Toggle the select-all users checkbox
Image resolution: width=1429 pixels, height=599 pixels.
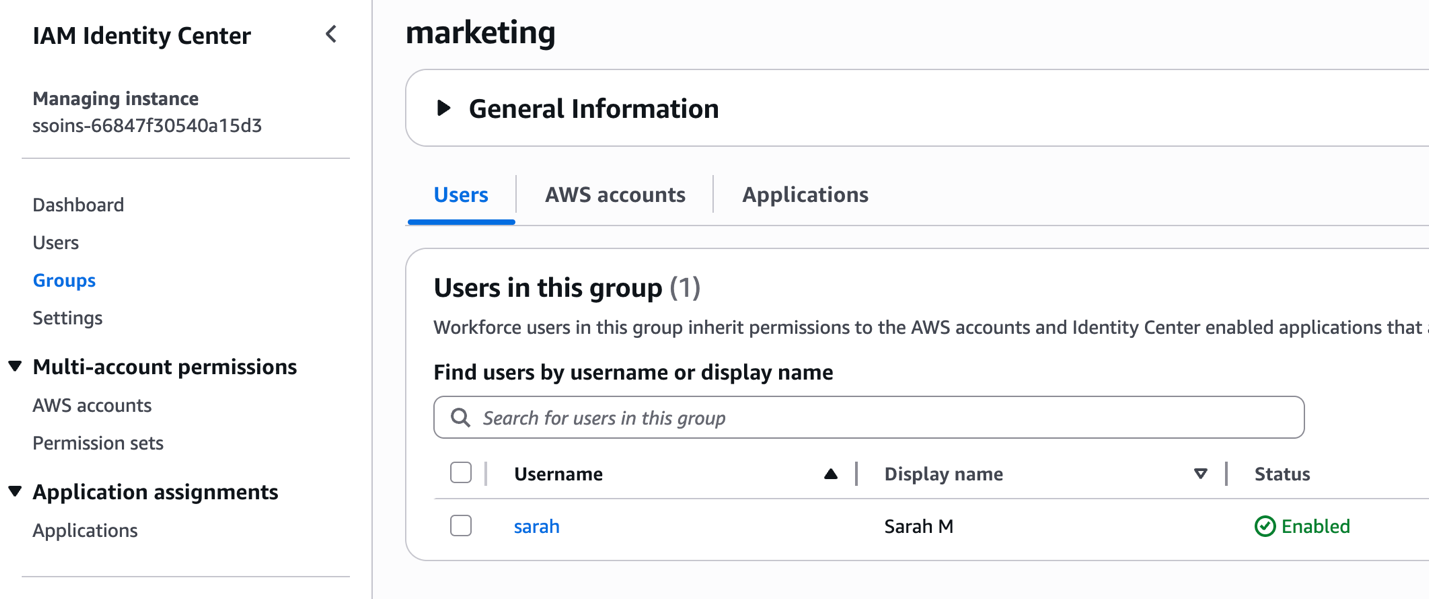point(461,473)
